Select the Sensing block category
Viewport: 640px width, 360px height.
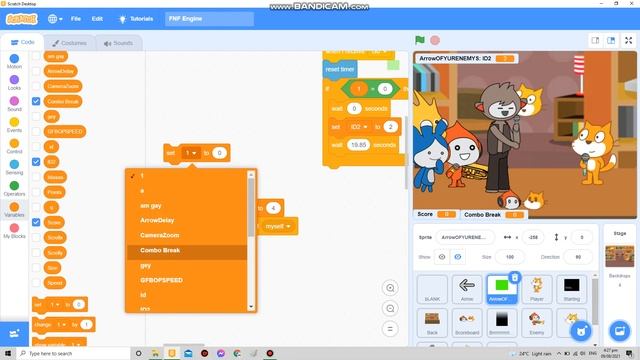click(x=14, y=167)
